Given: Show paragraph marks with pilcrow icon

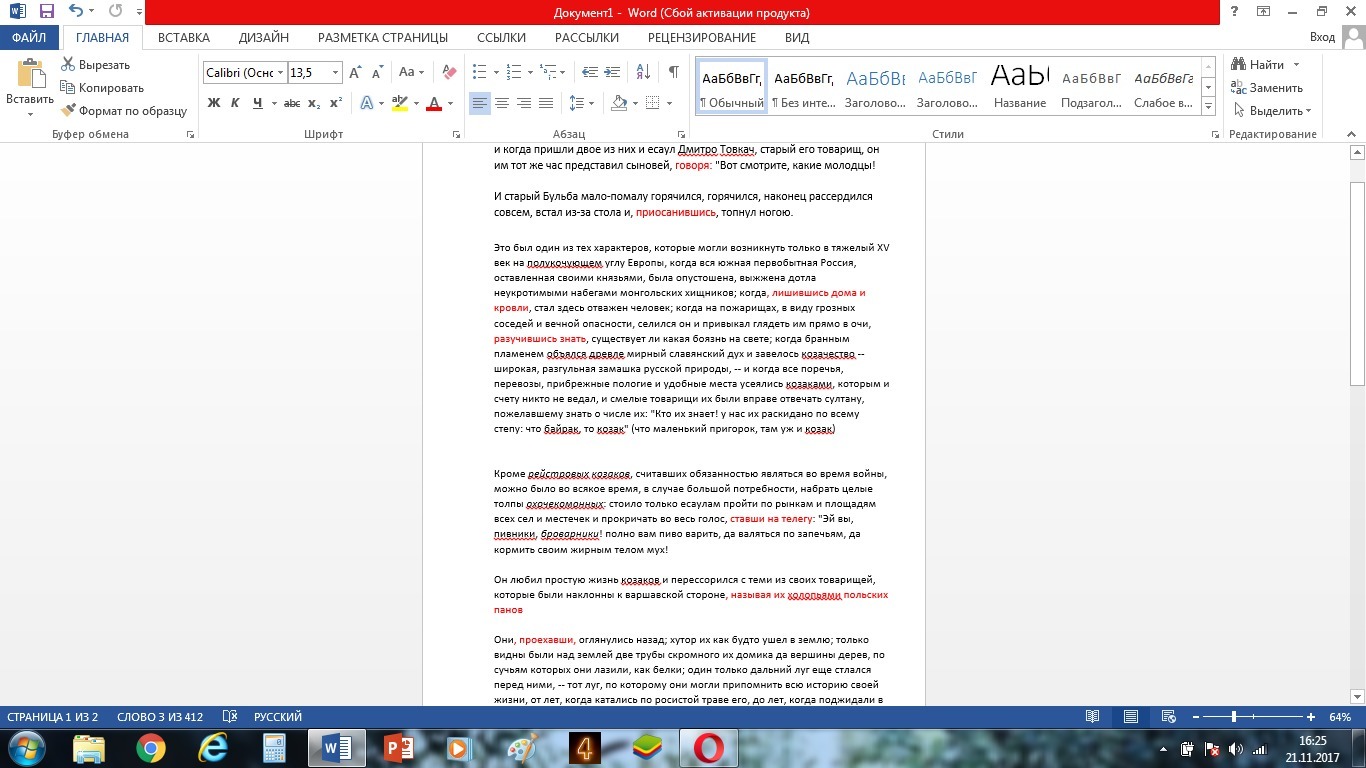Looking at the screenshot, I should 673,72.
